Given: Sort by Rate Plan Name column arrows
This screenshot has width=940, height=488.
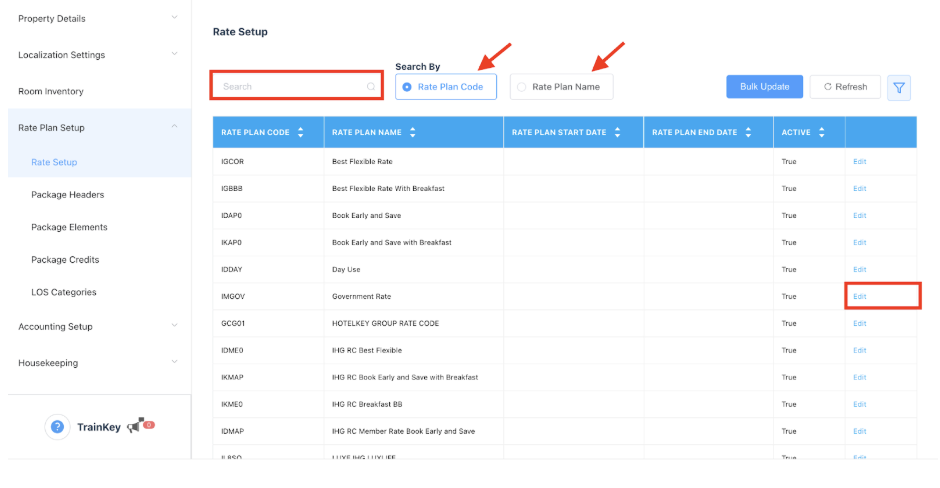Looking at the screenshot, I should point(413,132).
